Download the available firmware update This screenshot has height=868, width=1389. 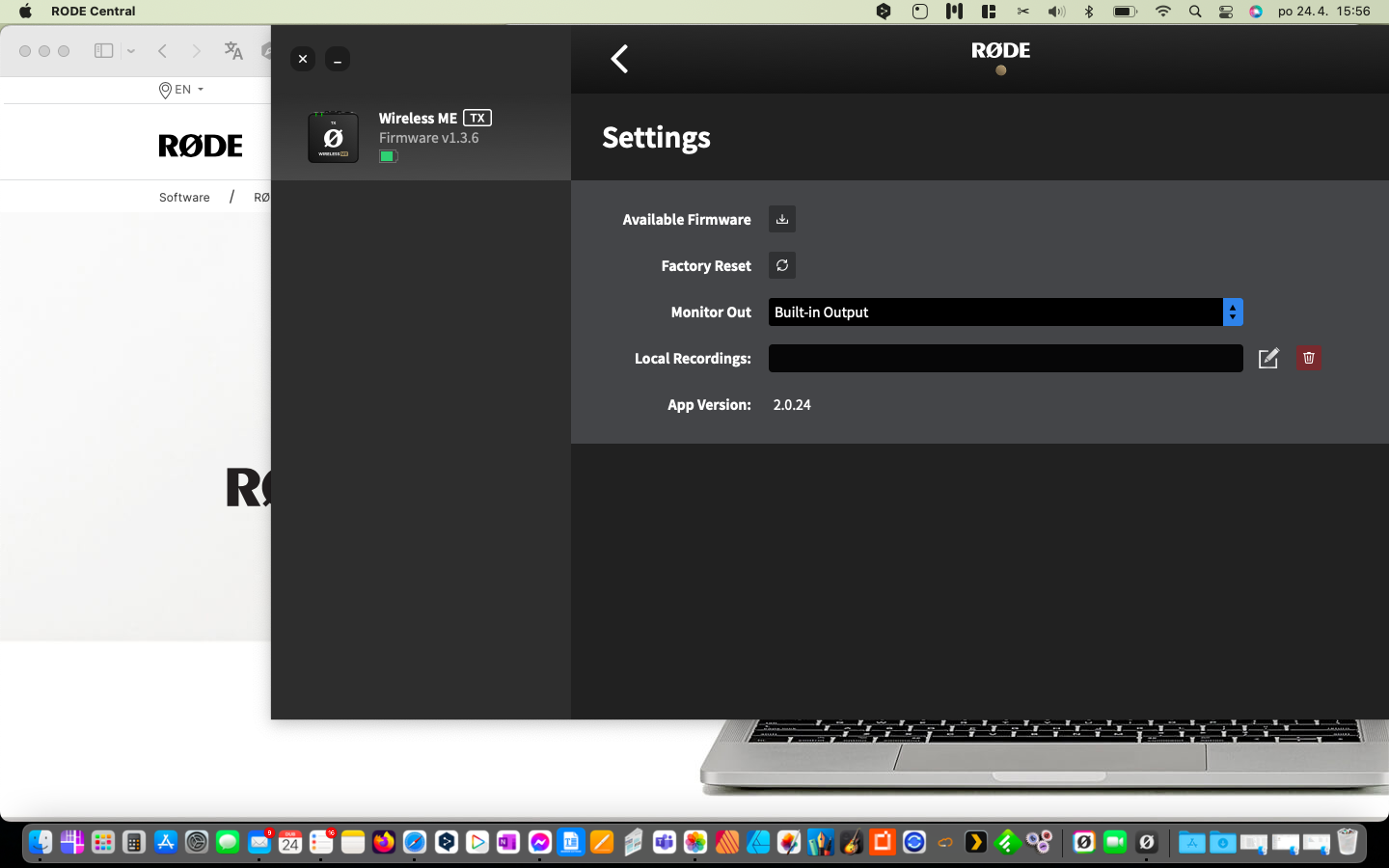(782, 219)
